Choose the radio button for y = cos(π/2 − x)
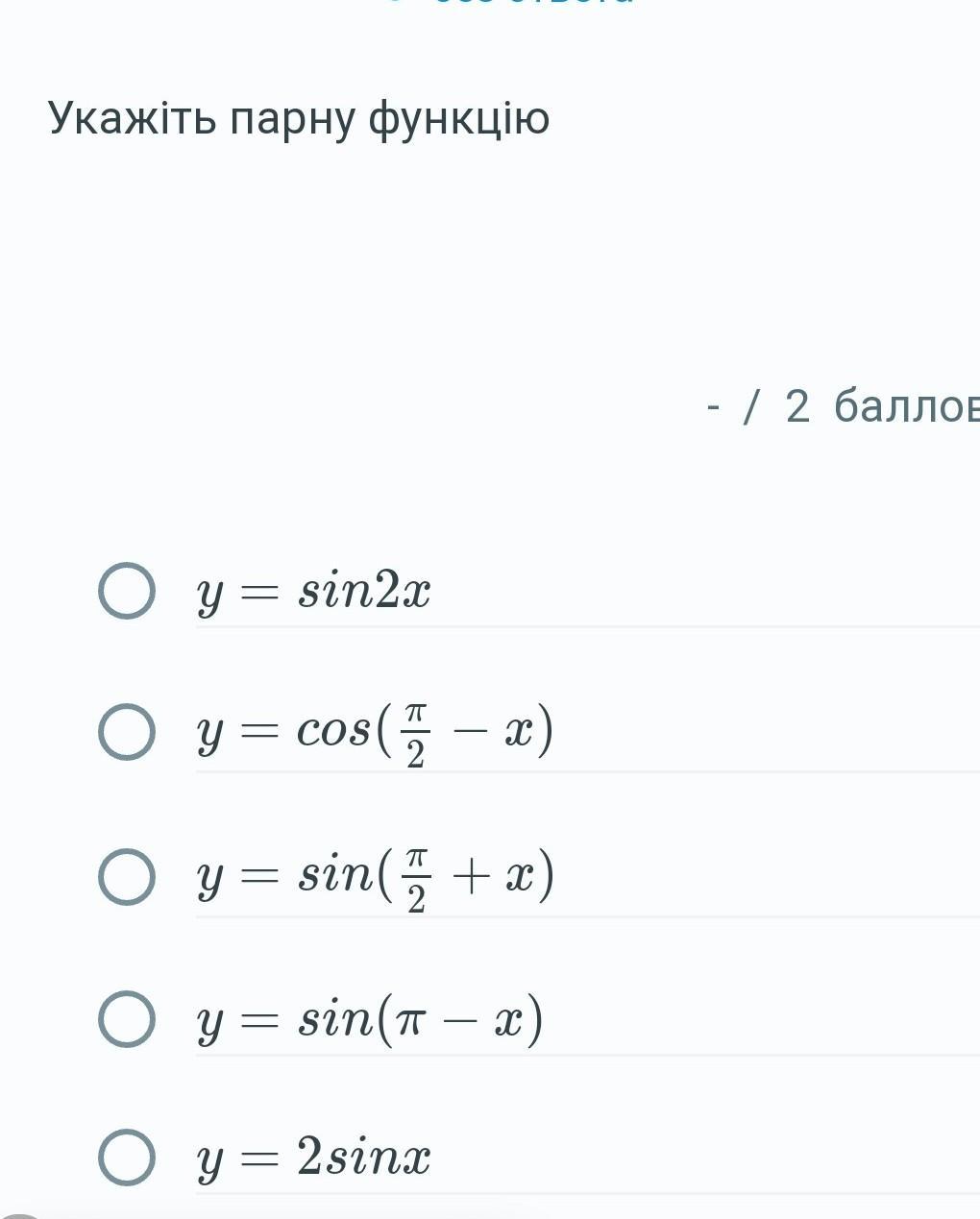Screen dimensions: 980x1219 tap(127, 732)
